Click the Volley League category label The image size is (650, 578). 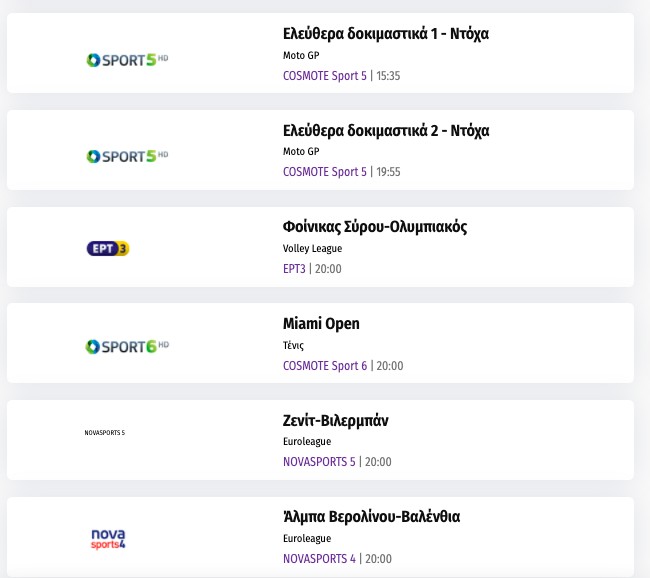tap(312, 249)
